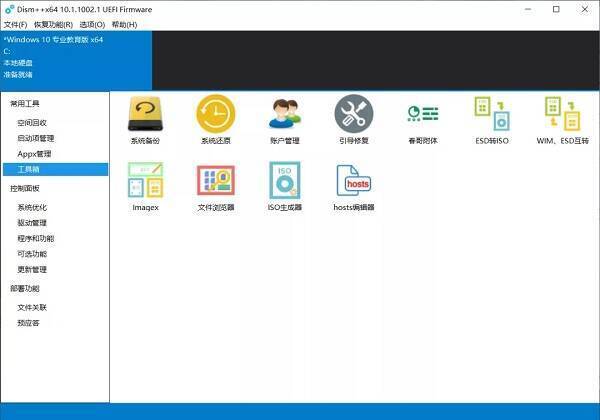Viewport: 600px width, 420px height.
Task: Open the 文件浏览器 file browser
Action: tap(215, 186)
